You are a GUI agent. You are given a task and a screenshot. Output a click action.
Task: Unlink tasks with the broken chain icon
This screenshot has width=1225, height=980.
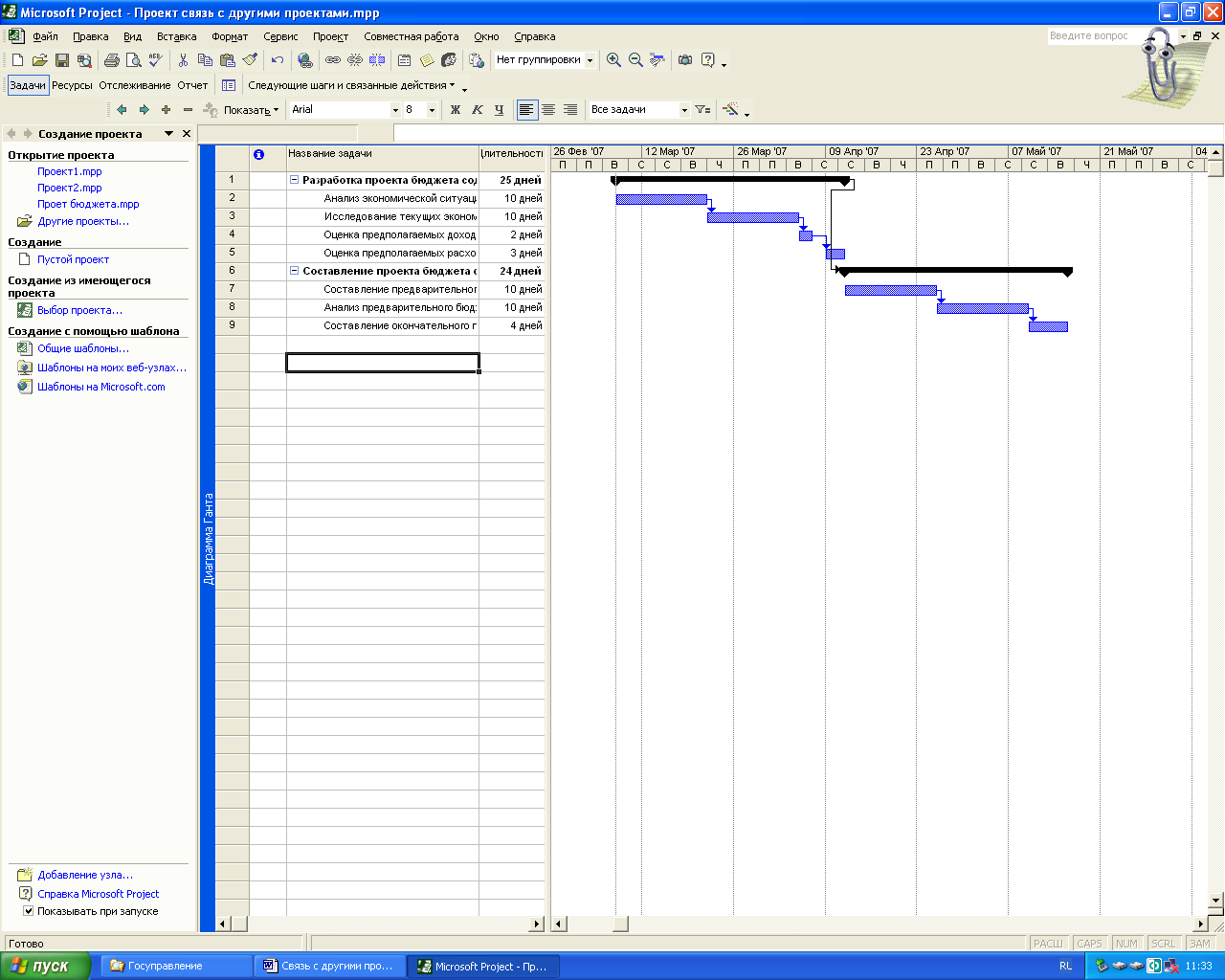pyautogui.click(x=355, y=60)
